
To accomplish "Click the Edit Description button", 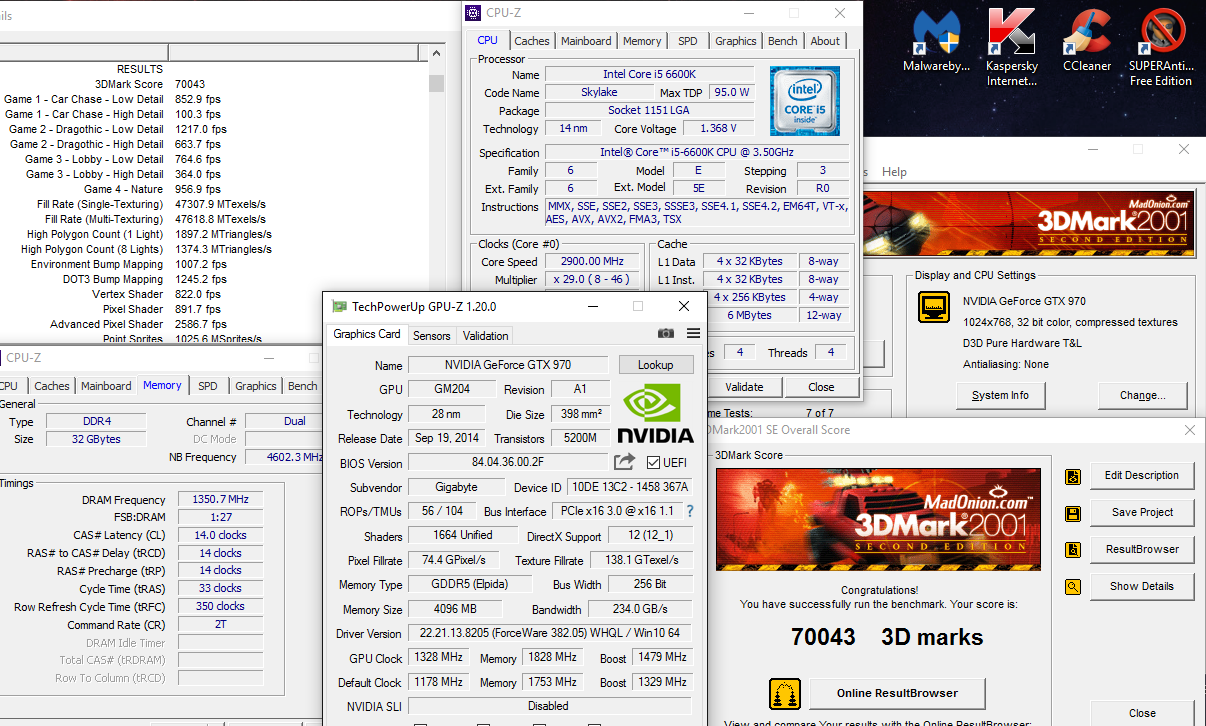I will click(x=1142, y=476).
